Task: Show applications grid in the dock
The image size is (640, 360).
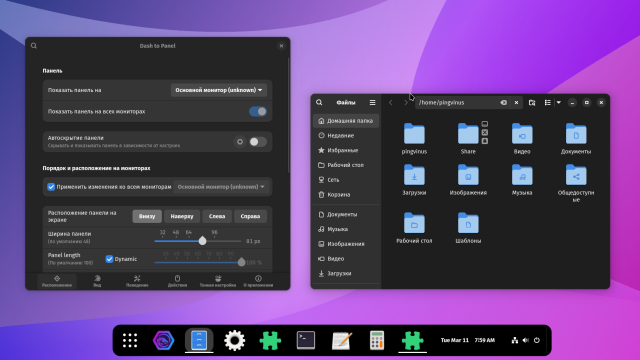Action: click(130, 340)
